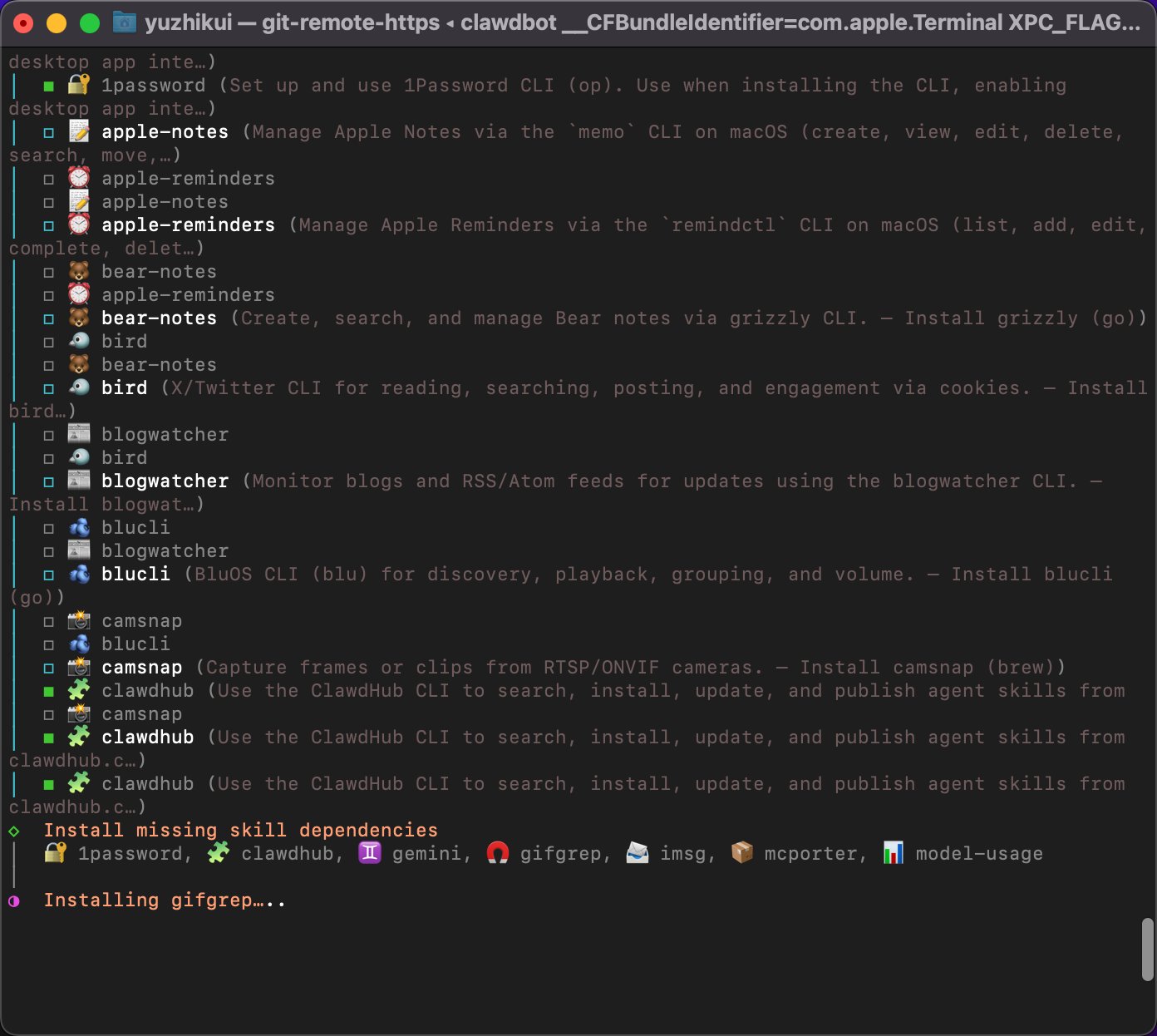Click the green diamond beside Install missing skill dependencies
This screenshot has height=1036, width=1157.
(x=14, y=831)
